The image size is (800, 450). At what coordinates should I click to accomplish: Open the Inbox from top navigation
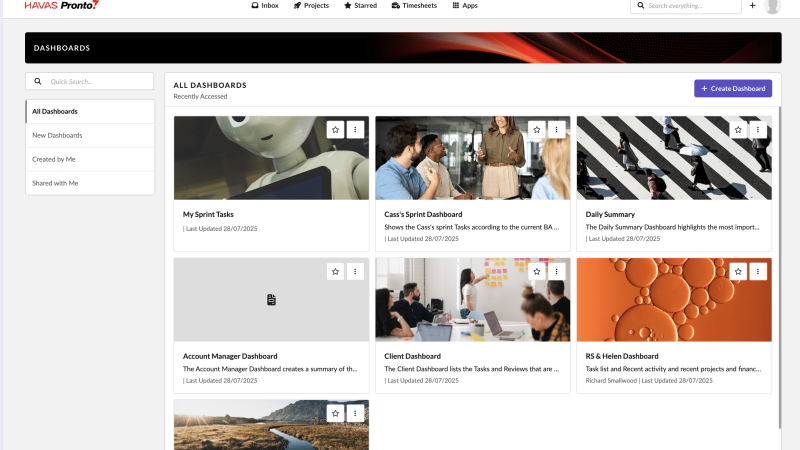[265, 6]
